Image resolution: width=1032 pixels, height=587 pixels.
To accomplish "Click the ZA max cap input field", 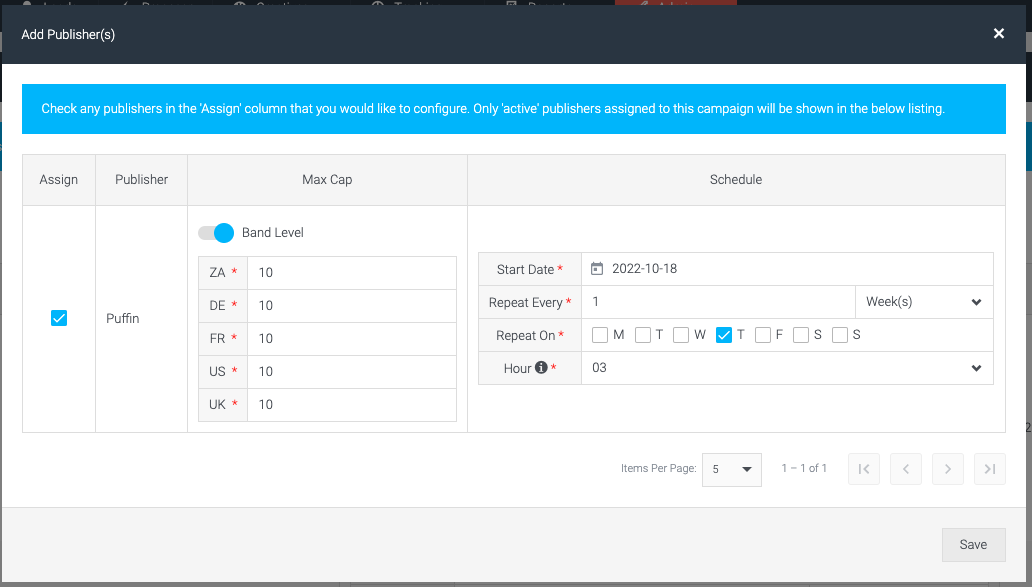I will point(352,272).
